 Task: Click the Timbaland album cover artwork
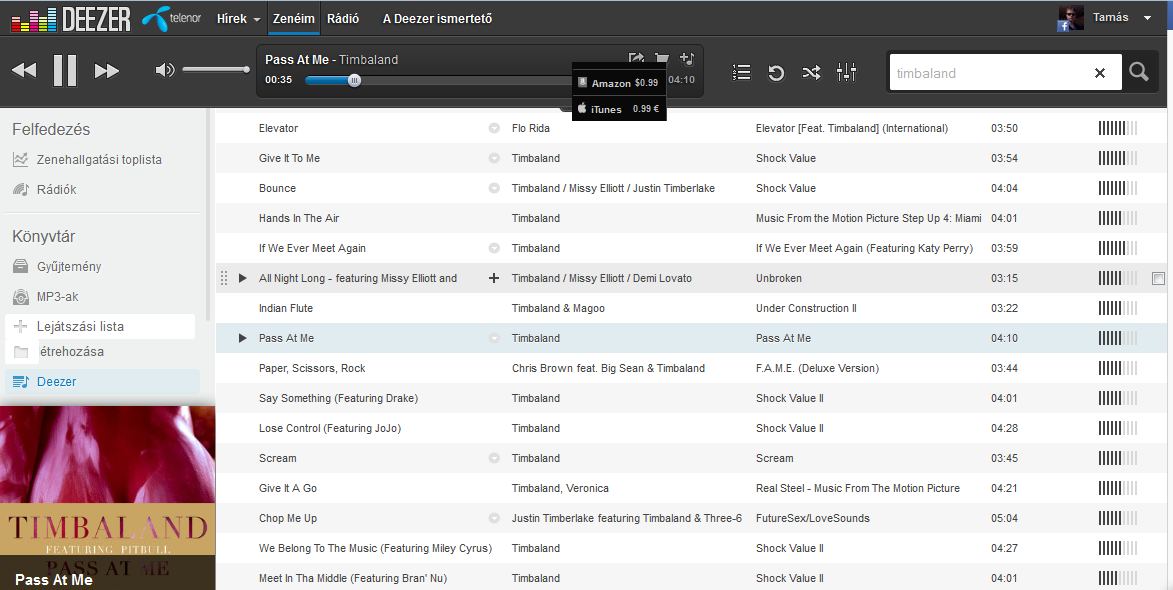click(108, 498)
